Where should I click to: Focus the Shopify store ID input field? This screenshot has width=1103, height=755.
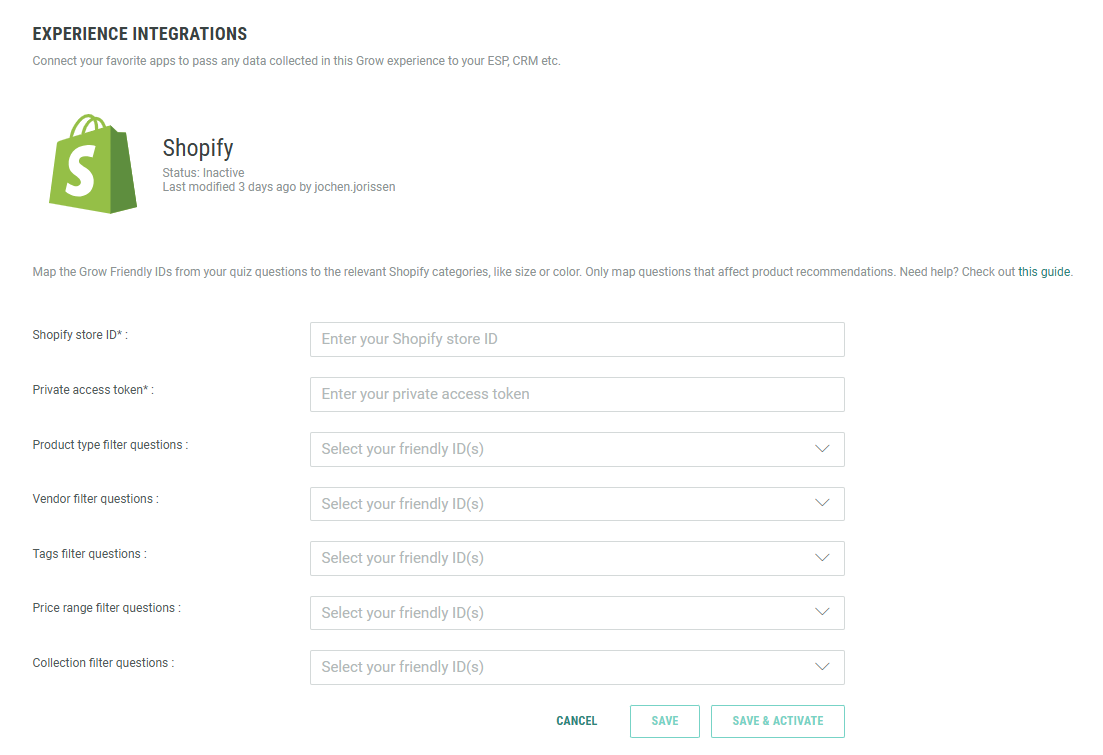(577, 339)
